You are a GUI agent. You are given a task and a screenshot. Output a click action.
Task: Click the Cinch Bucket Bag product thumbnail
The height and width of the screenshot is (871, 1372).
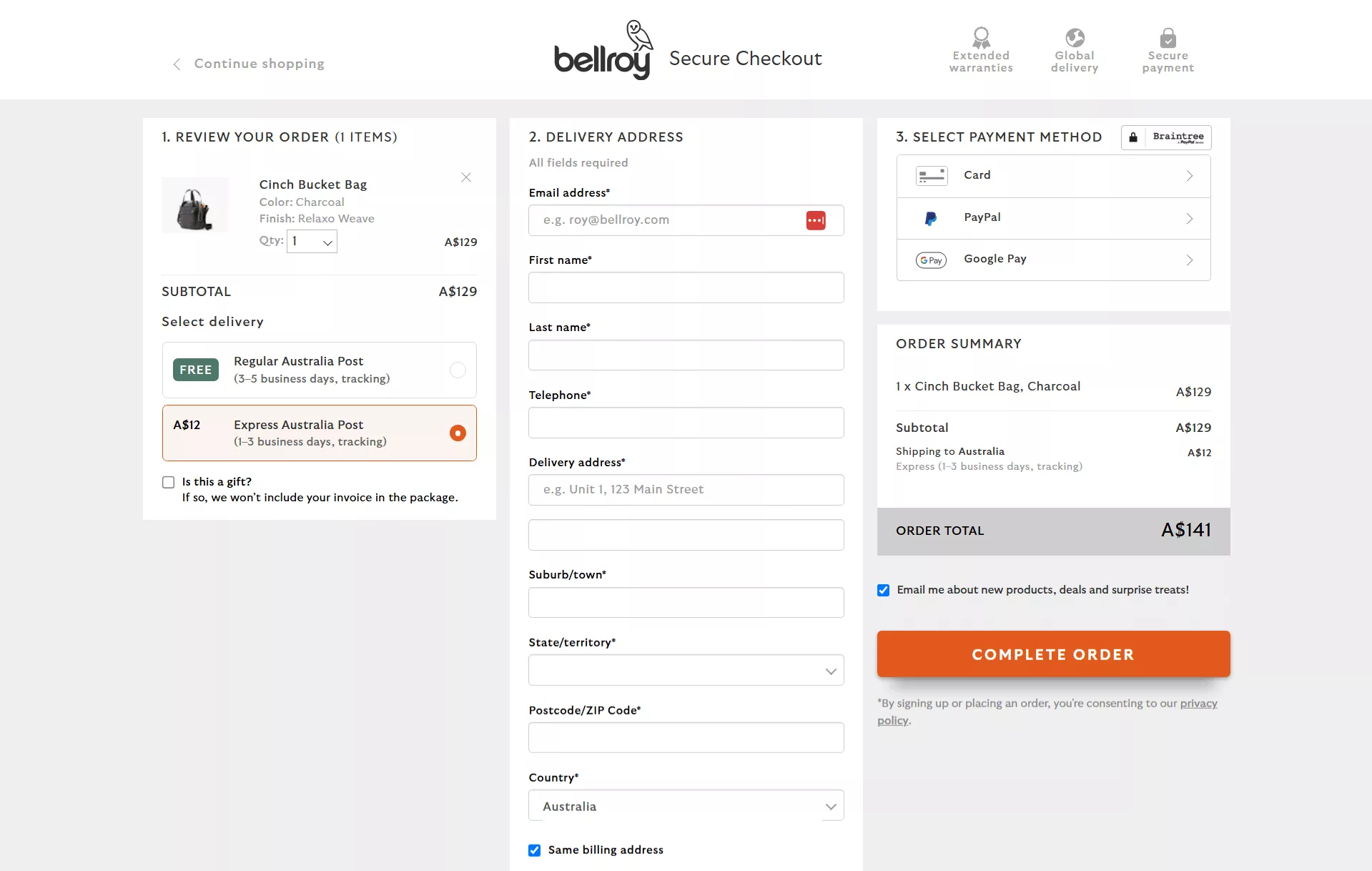click(195, 206)
